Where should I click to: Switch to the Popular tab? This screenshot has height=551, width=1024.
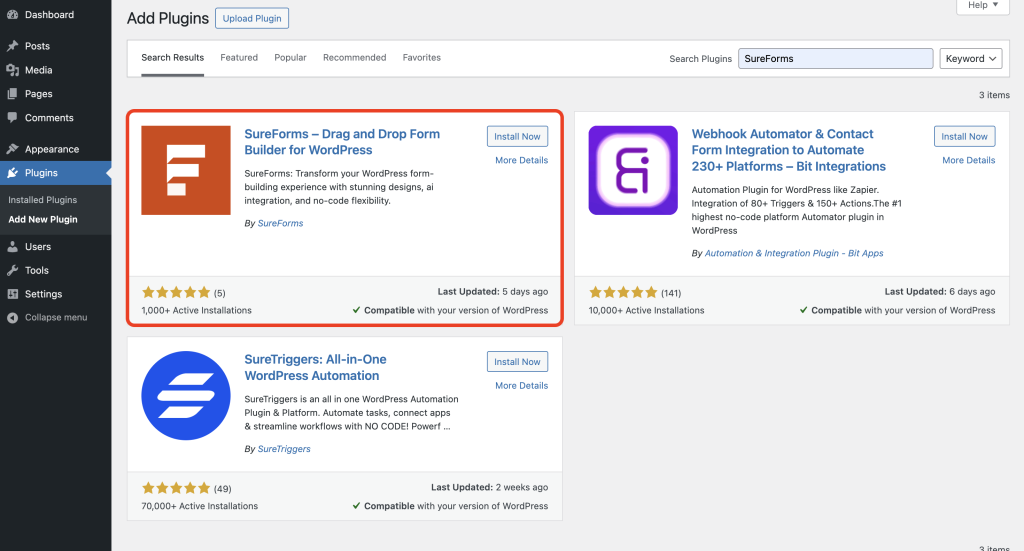(x=290, y=57)
